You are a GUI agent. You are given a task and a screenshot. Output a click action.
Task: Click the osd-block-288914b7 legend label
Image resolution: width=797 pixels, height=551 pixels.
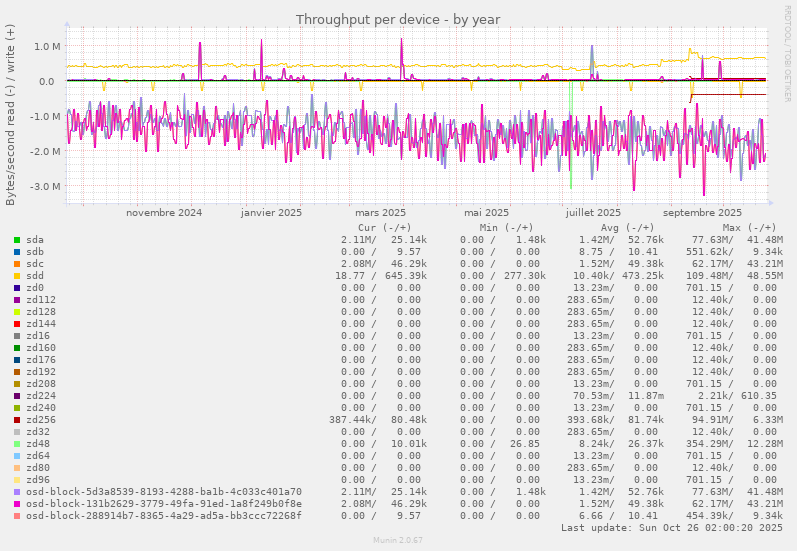click(x=163, y=516)
